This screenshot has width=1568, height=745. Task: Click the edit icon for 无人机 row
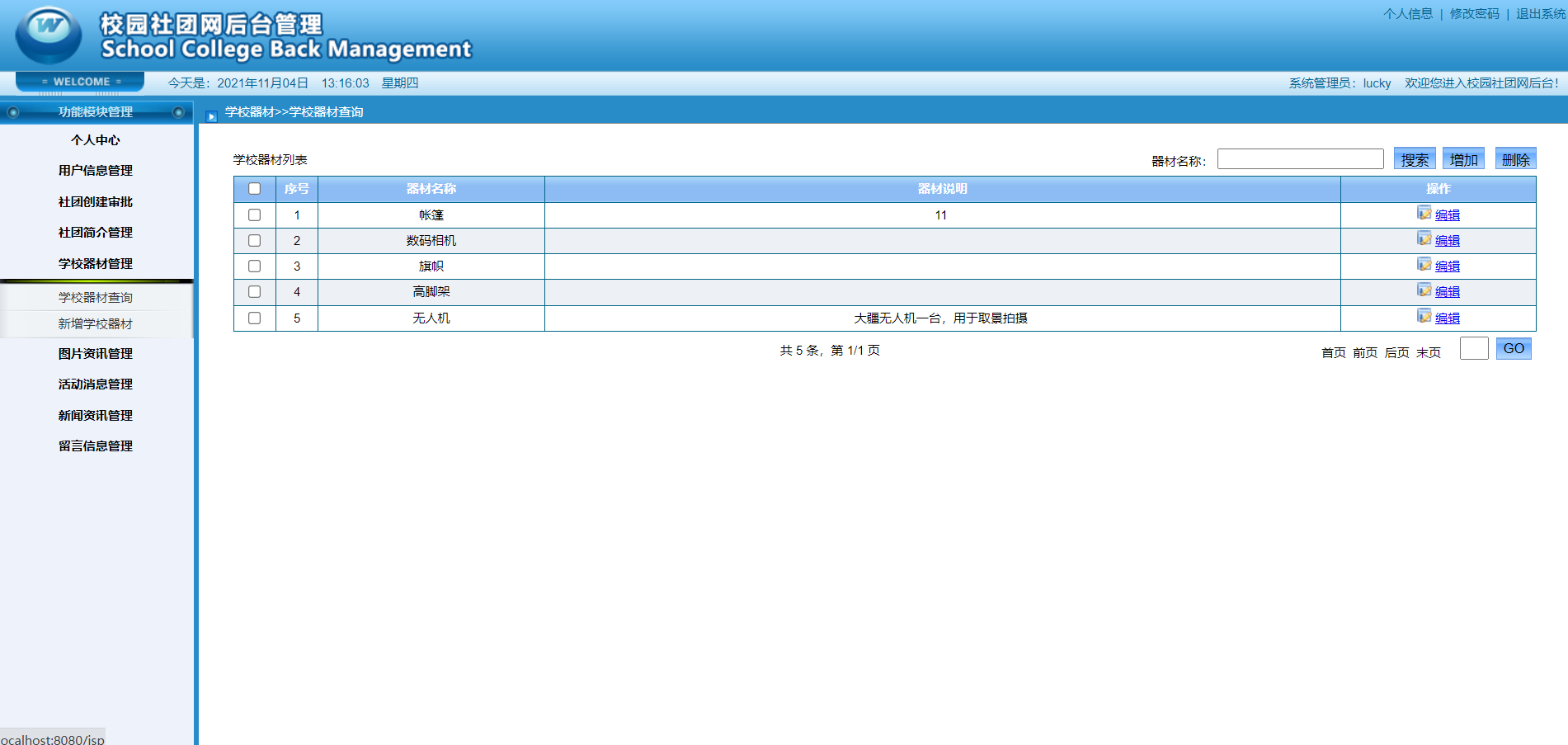1424,316
